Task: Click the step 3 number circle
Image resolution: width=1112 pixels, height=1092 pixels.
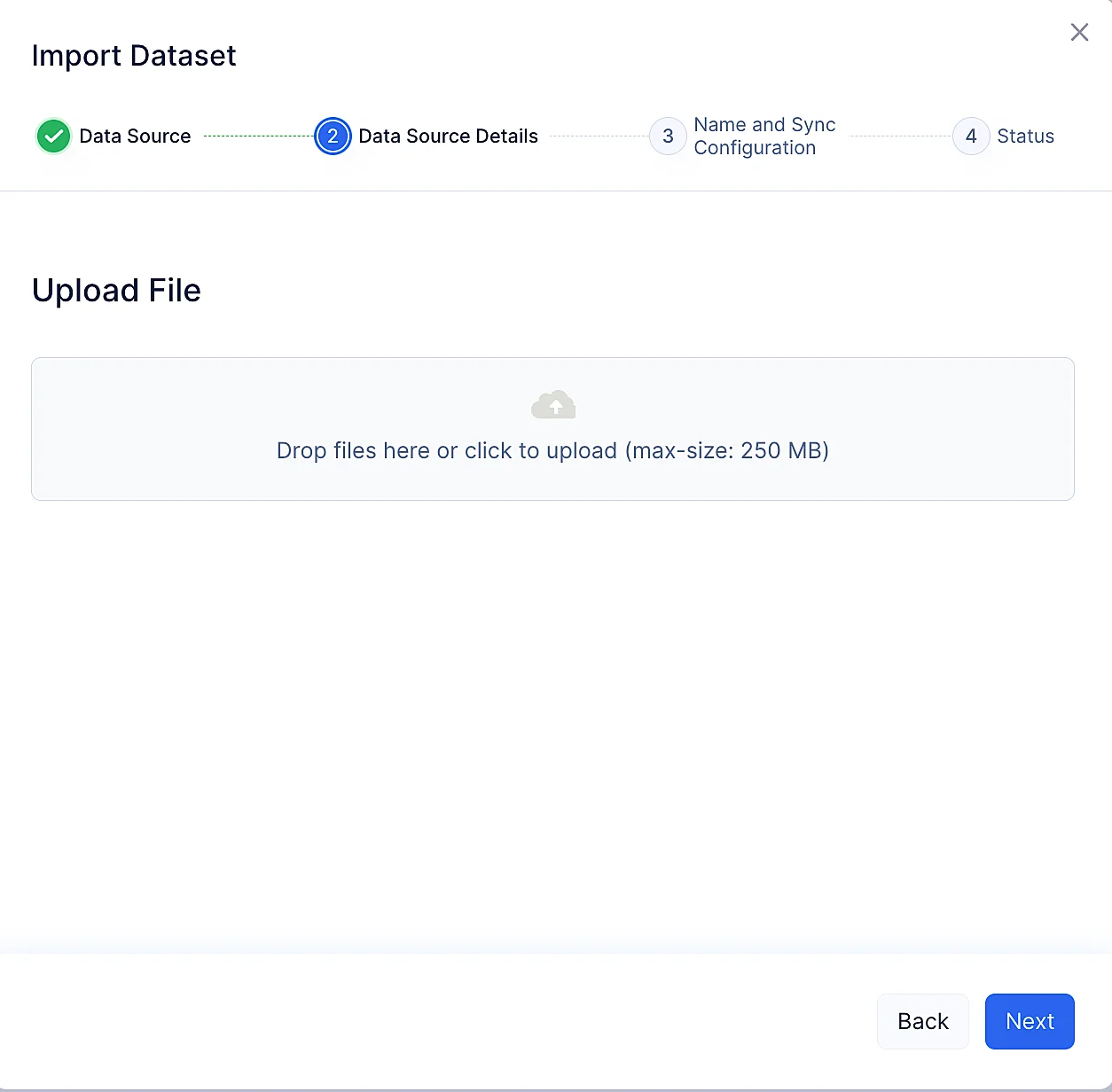Action: click(x=668, y=136)
